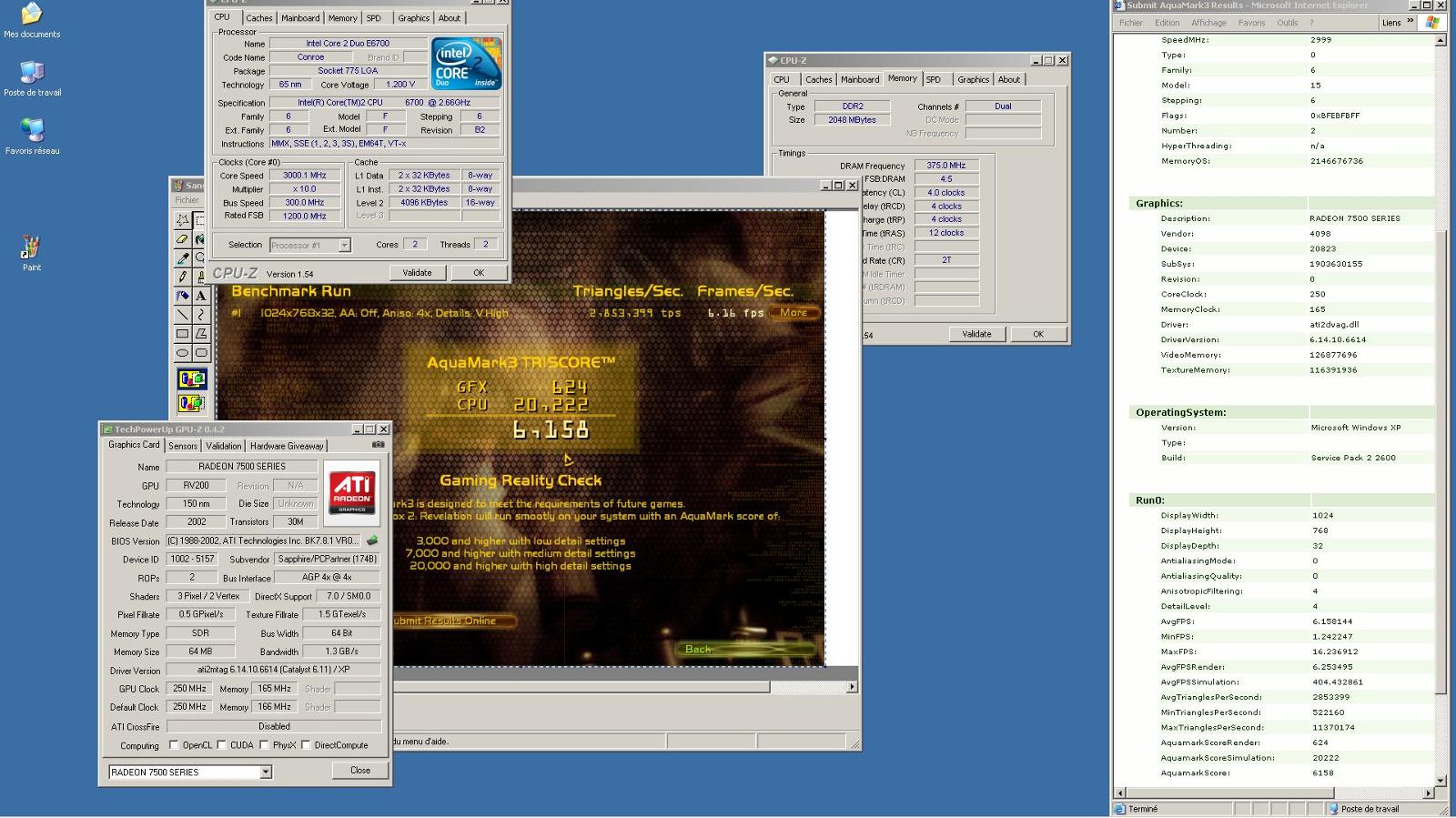Tick the DirectCompute checkbox in GPU-Z
Image resolution: width=1456 pixels, height=818 pixels.
pos(306,745)
